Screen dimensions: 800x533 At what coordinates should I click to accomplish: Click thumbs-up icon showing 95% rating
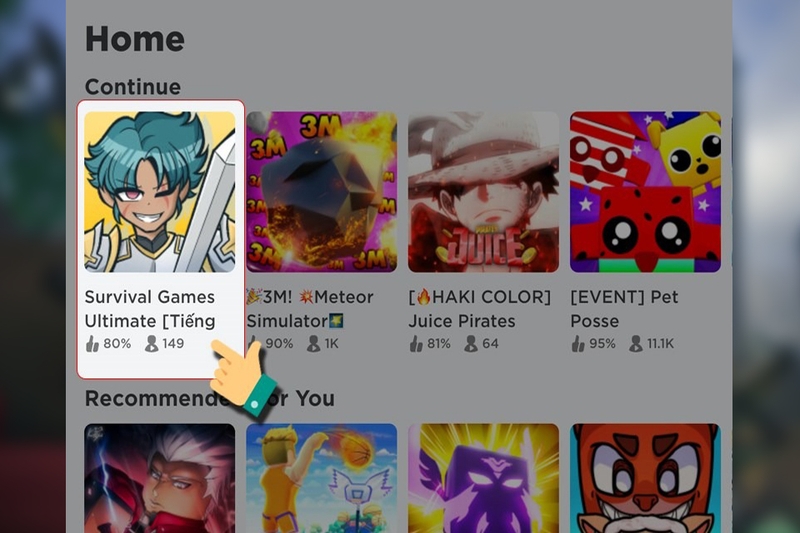point(578,344)
